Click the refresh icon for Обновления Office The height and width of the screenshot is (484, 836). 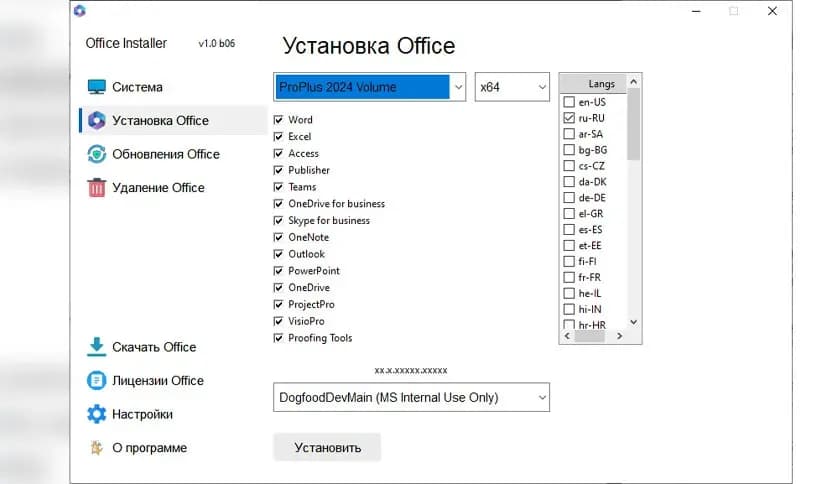(x=96, y=154)
